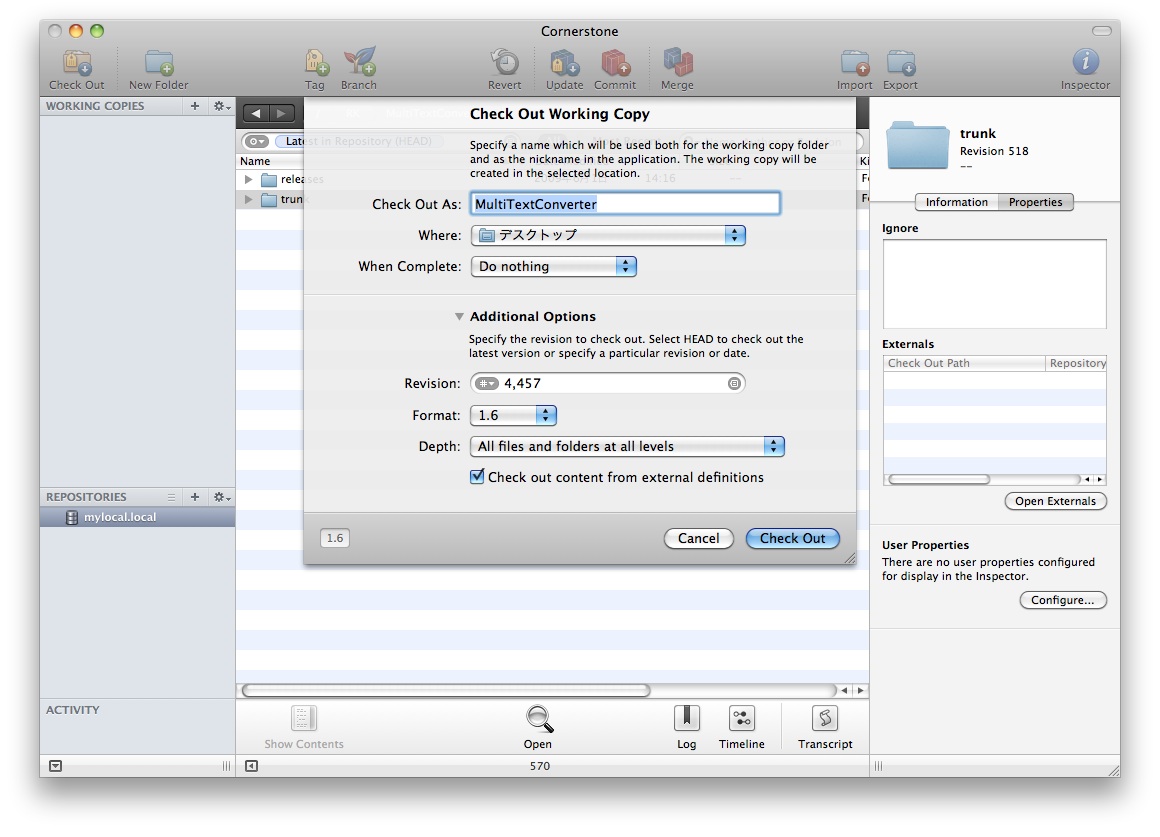Expand the releases folder row
The height and width of the screenshot is (837, 1160).
[x=249, y=179]
